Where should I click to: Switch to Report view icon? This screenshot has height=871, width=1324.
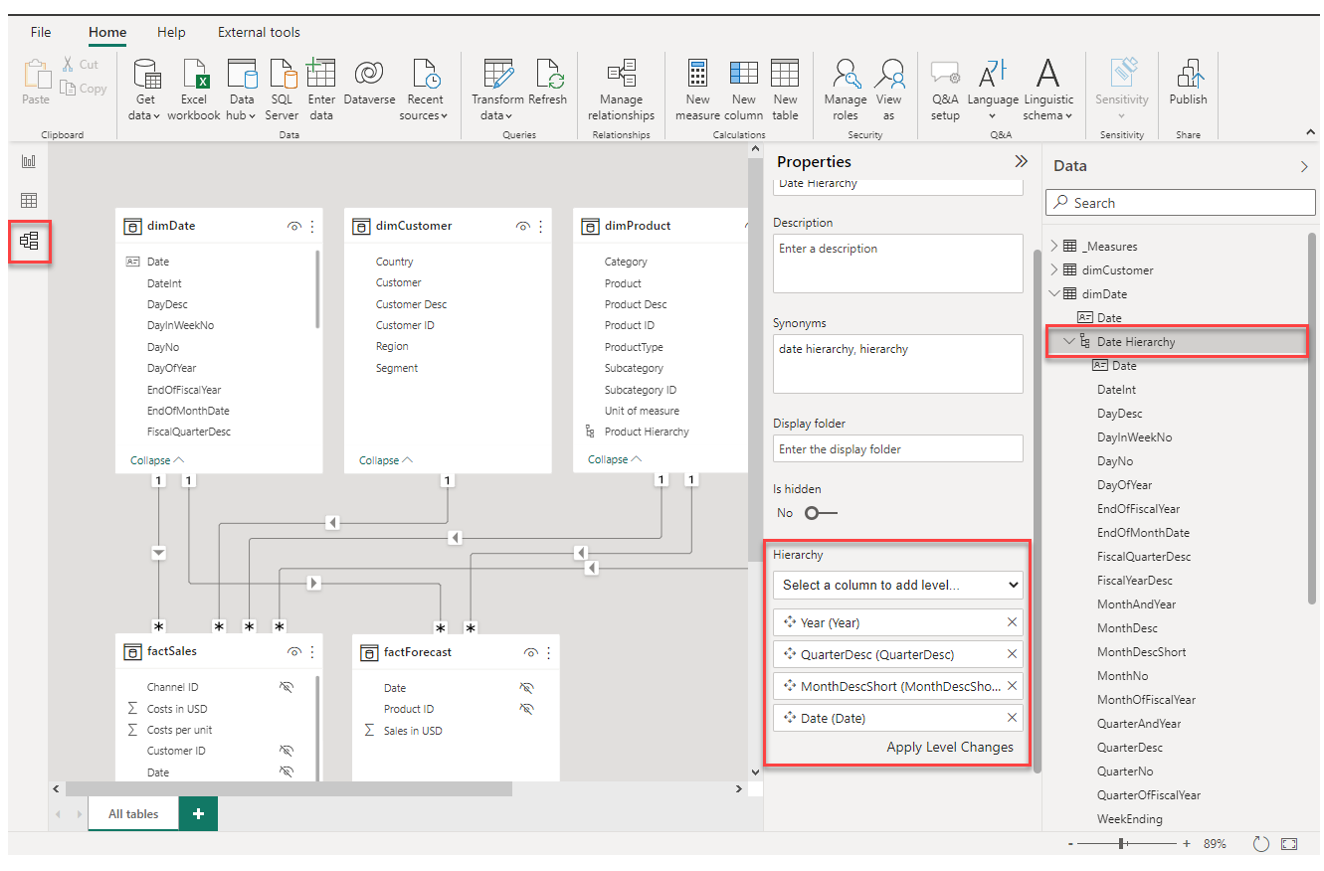28,162
